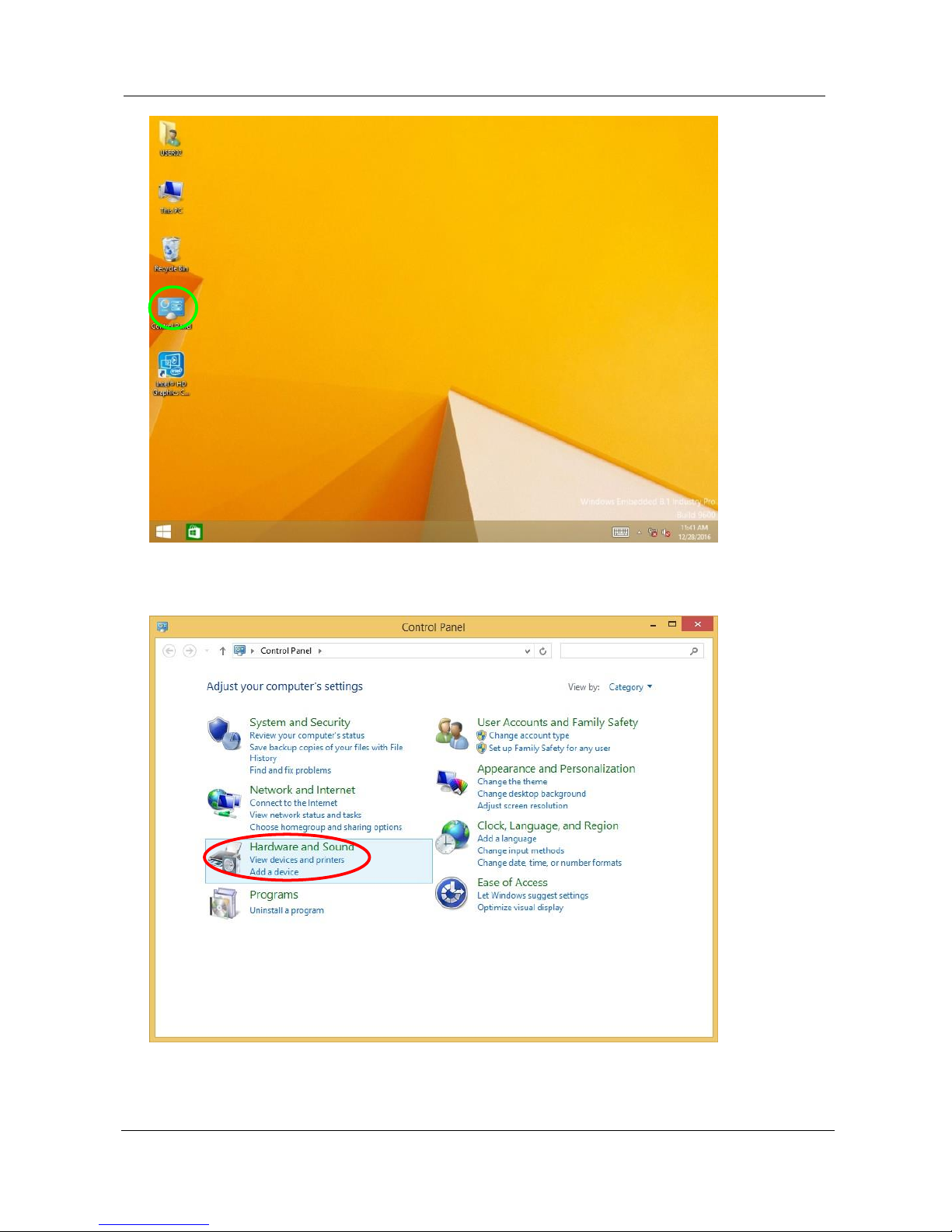
Task: Refresh the Control Panel view
Action: pos(543,651)
